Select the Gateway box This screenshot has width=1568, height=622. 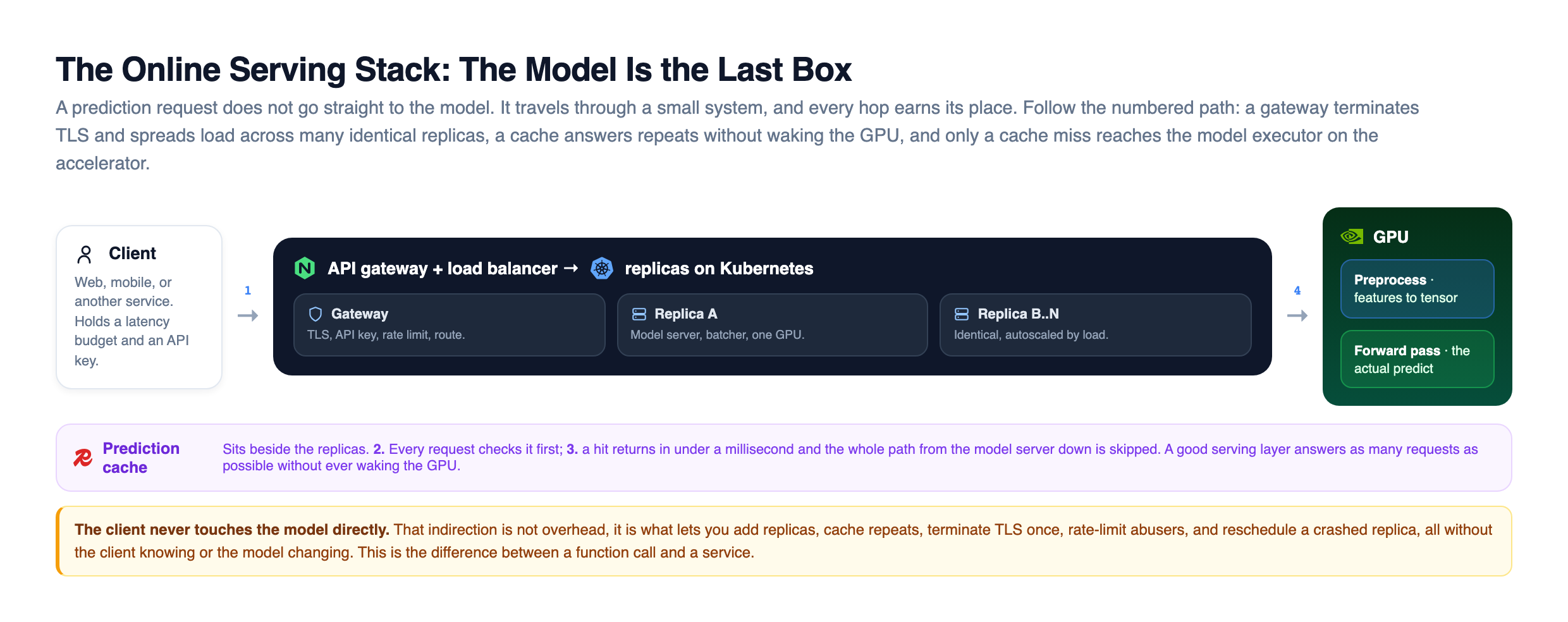coord(450,325)
